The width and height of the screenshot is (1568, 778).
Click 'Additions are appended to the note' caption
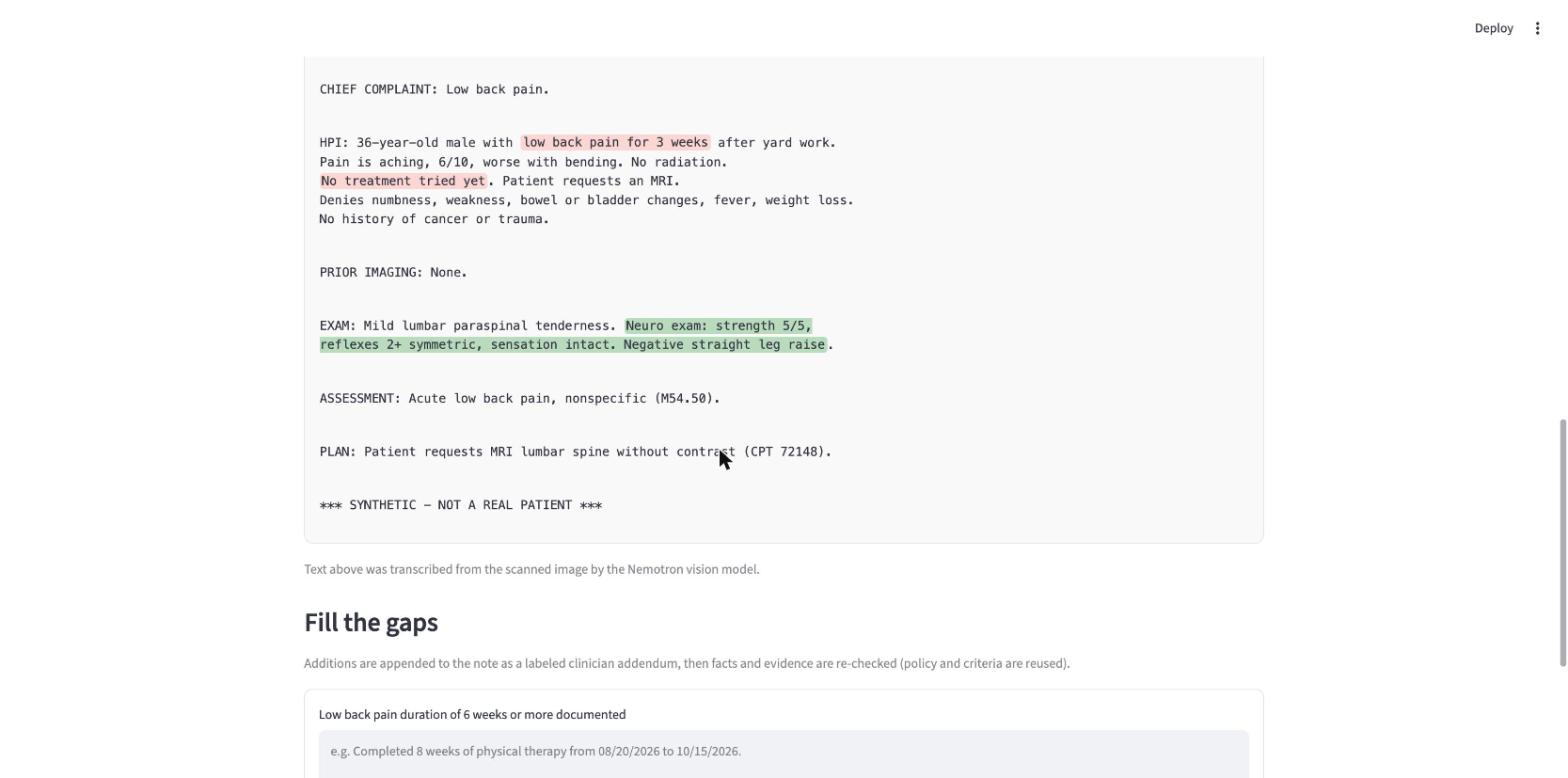click(x=687, y=663)
